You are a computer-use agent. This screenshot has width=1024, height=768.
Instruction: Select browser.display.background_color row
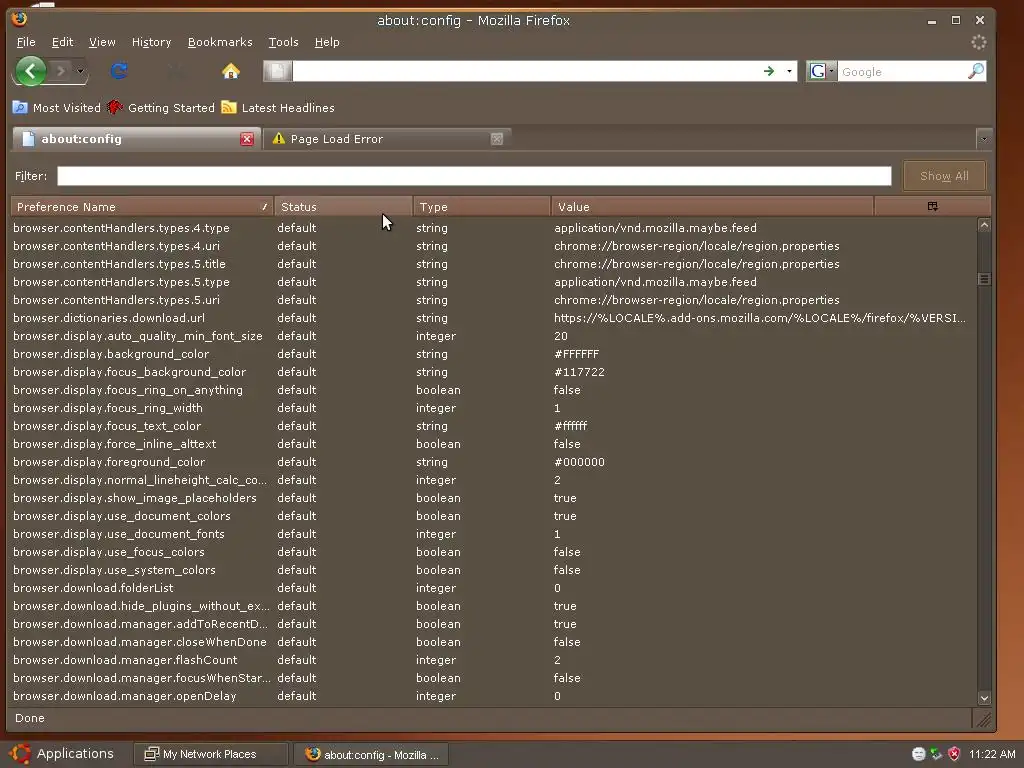(x=493, y=354)
